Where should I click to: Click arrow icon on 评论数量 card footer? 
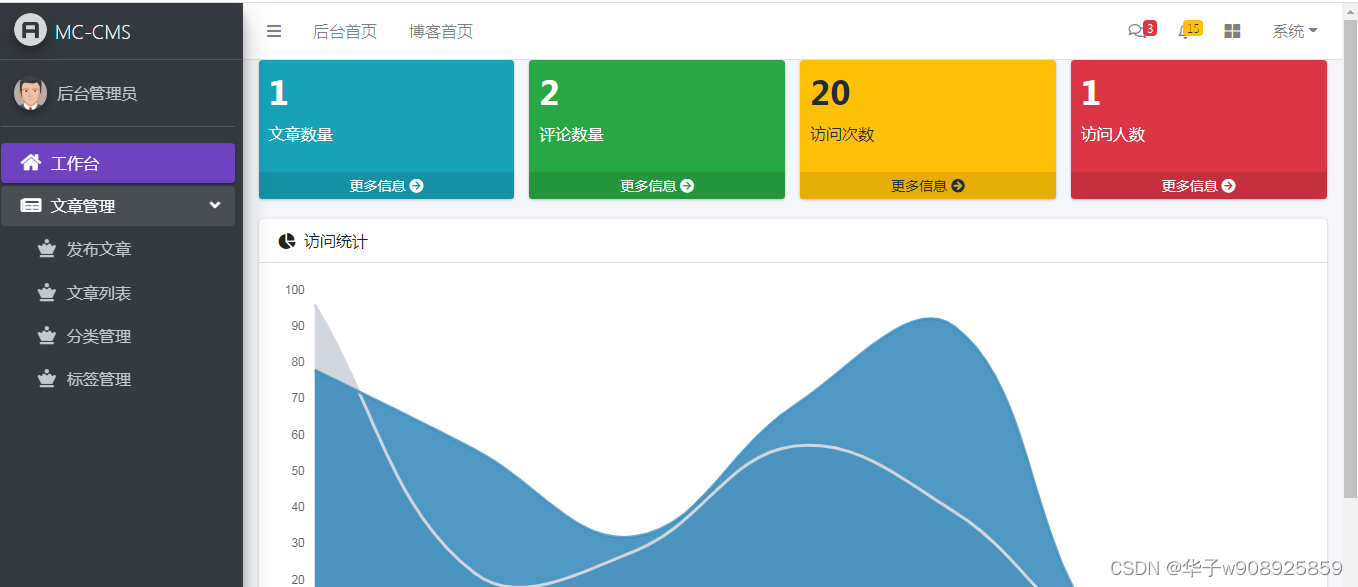point(687,186)
